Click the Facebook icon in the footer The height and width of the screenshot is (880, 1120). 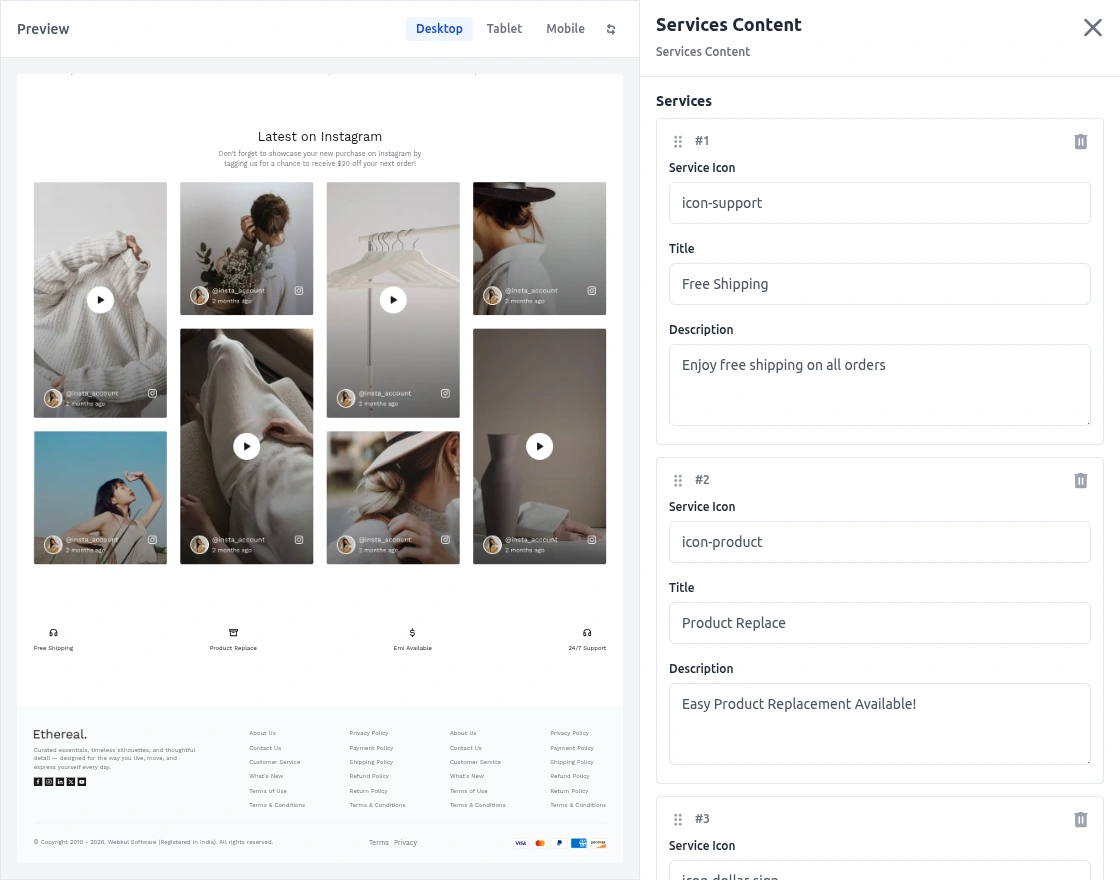(x=38, y=781)
